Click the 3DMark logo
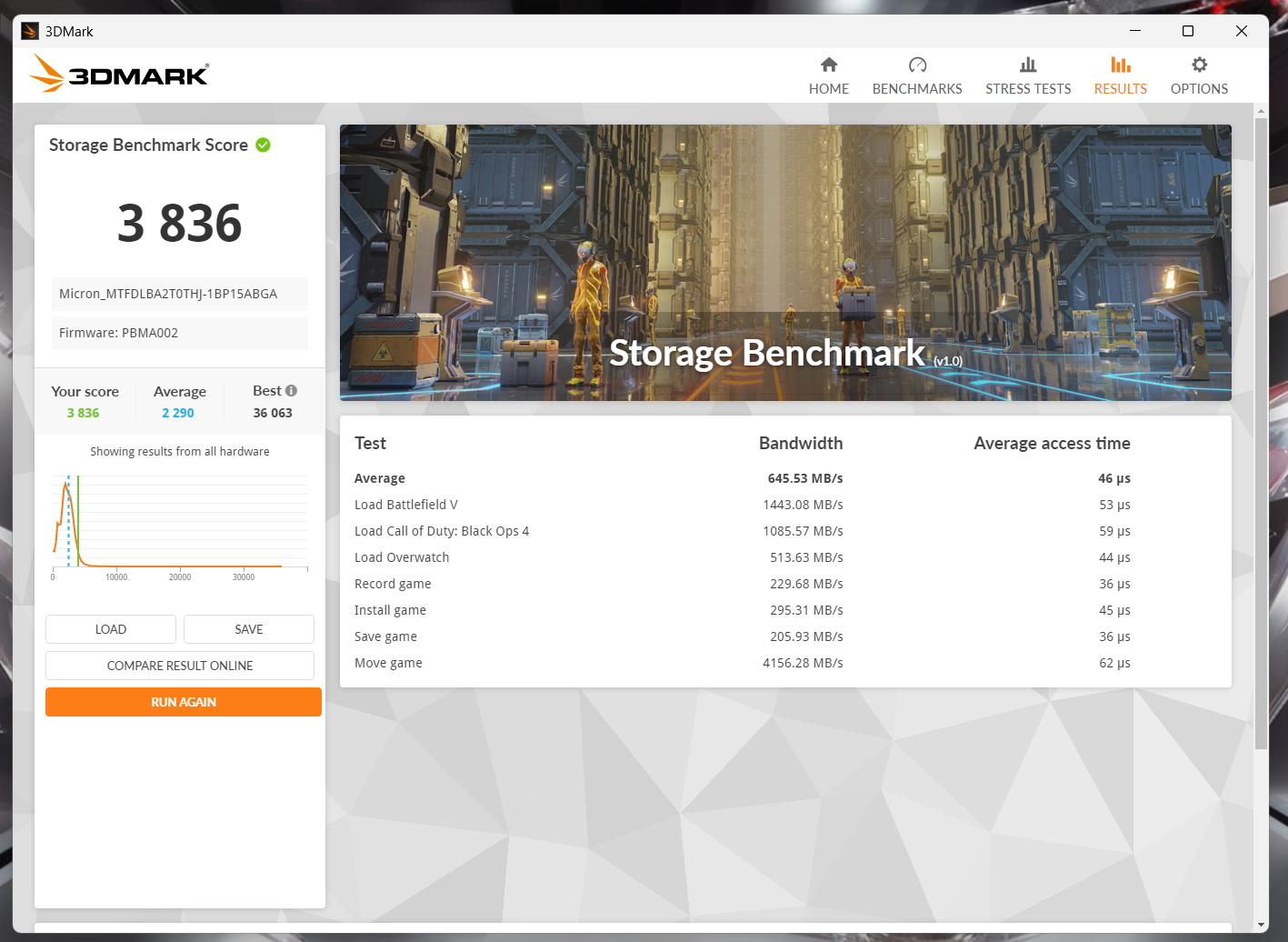The width and height of the screenshot is (1288, 942). 120,74
